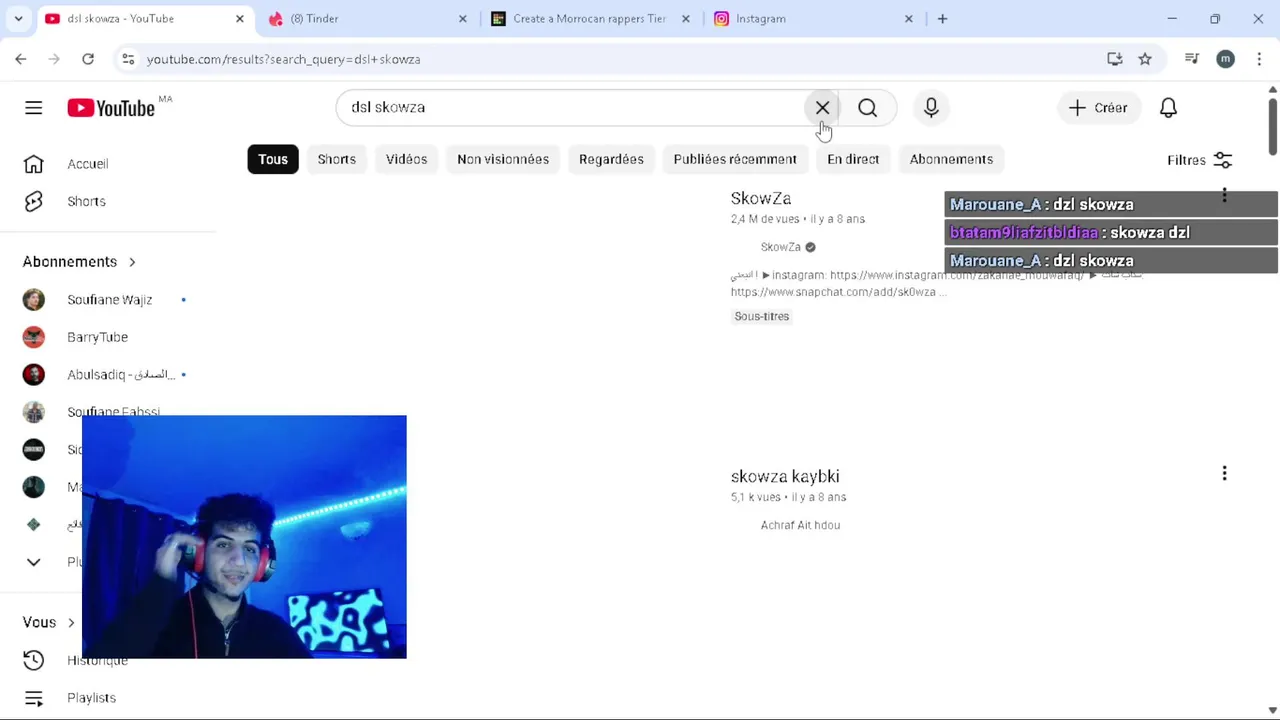Clear the search query with the X
Screen dimensions: 1280x720
pyautogui.click(x=822, y=108)
